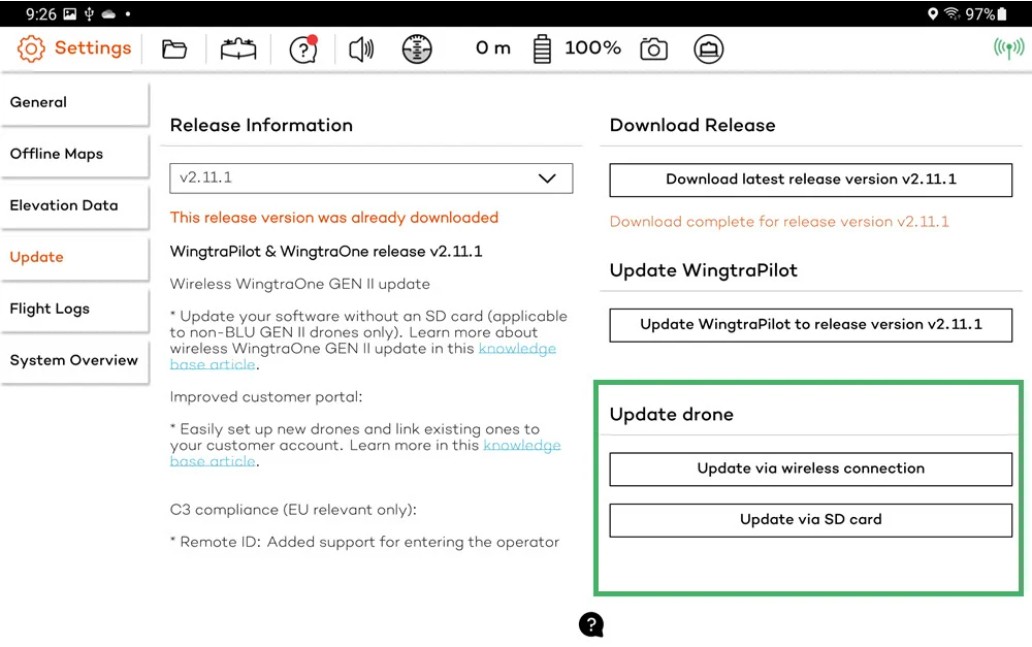The image size is (1032, 647).
Task: Toggle the speaker sound icon
Action: pos(361,49)
